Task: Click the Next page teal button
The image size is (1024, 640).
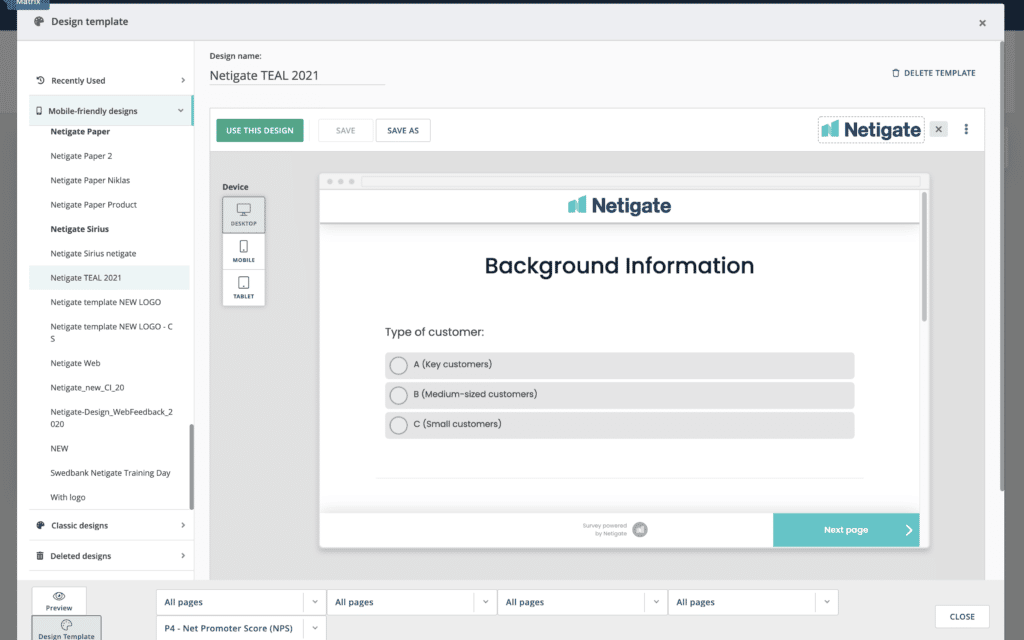Action: click(845, 530)
